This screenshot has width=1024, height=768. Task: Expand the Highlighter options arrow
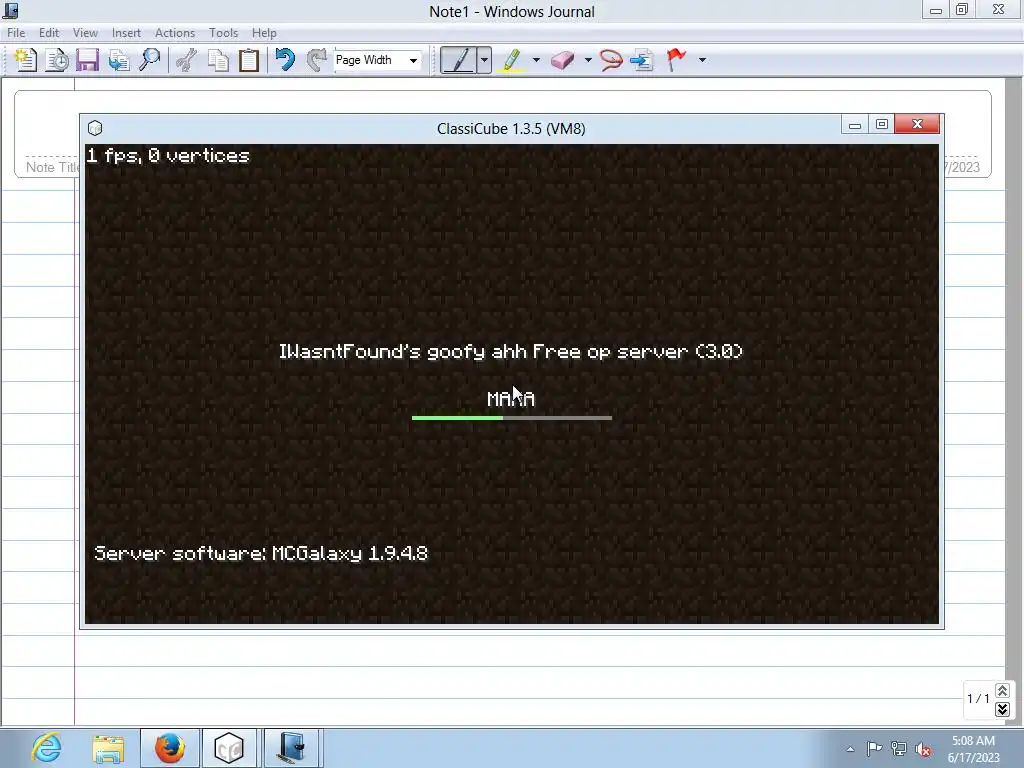[536, 60]
